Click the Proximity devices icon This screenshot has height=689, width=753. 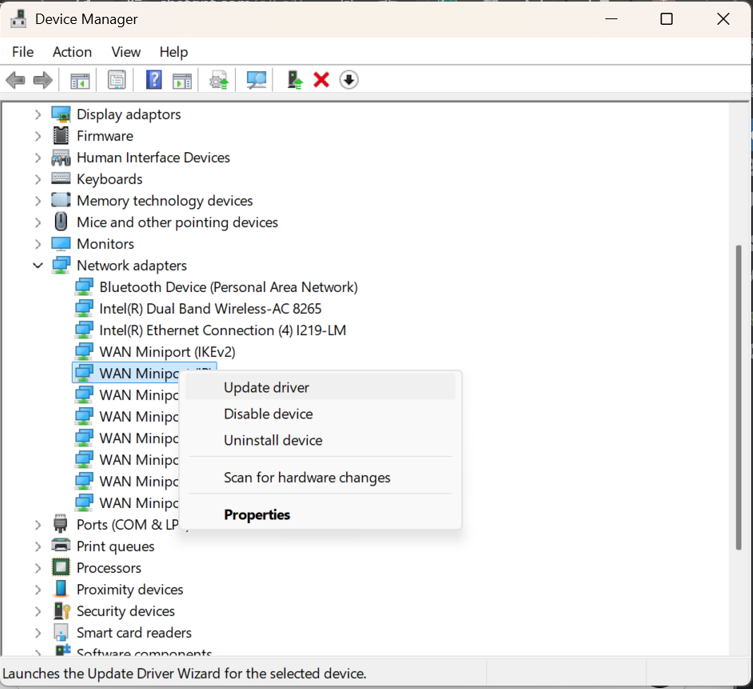[x=61, y=589]
